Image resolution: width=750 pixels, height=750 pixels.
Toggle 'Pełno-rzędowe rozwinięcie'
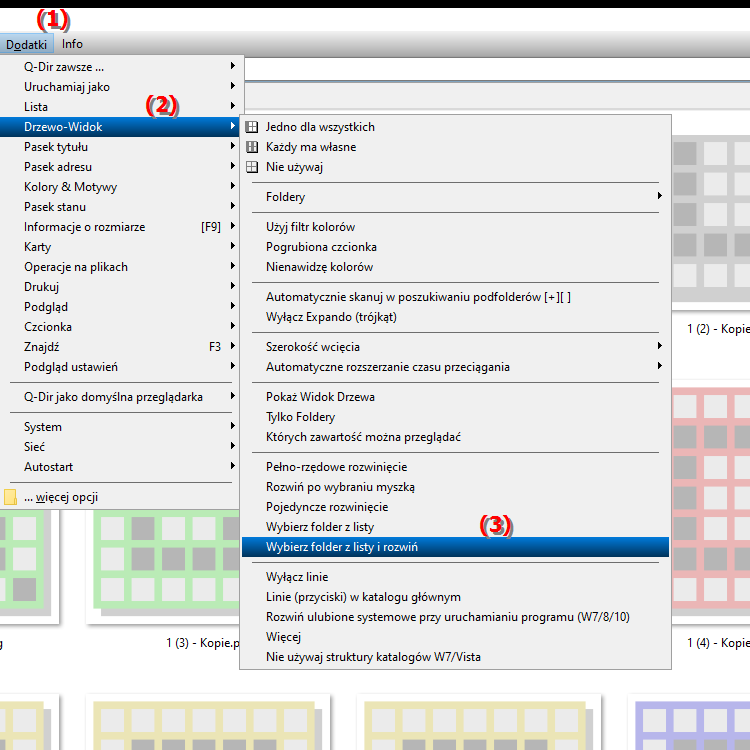[x=455, y=467]
